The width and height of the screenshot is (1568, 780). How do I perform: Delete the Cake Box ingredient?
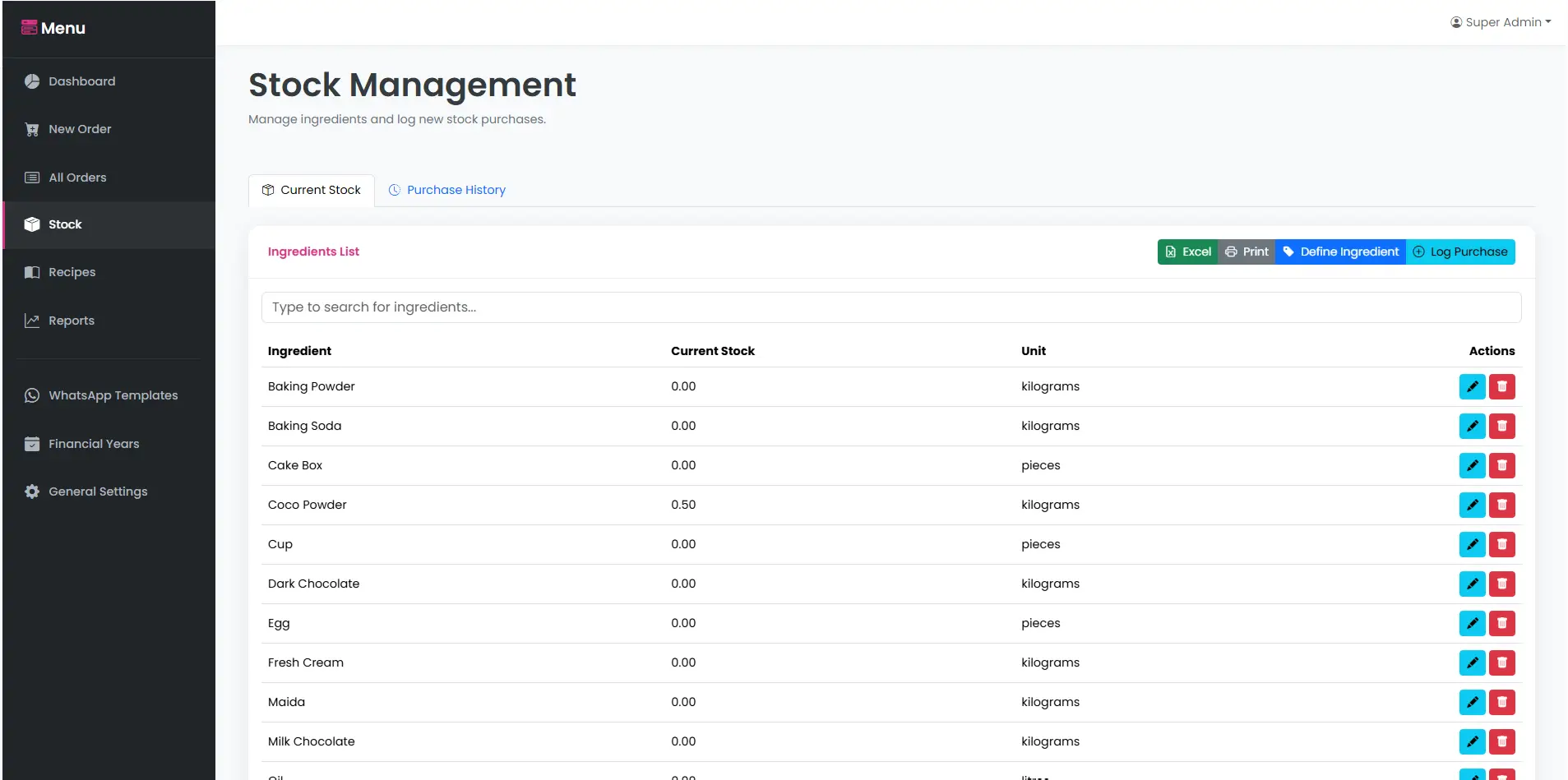(1502, 465)
